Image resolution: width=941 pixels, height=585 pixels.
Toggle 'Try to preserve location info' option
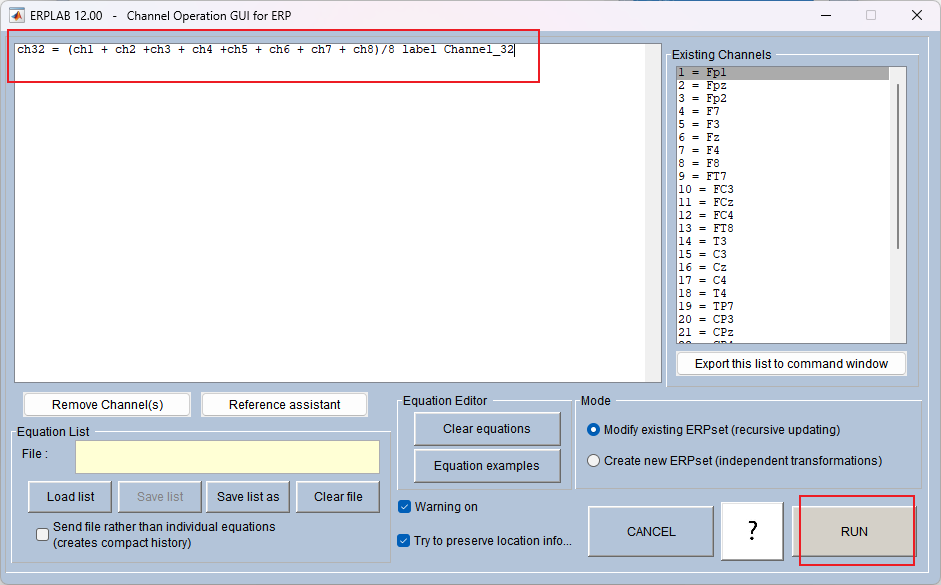coord(404,539)
